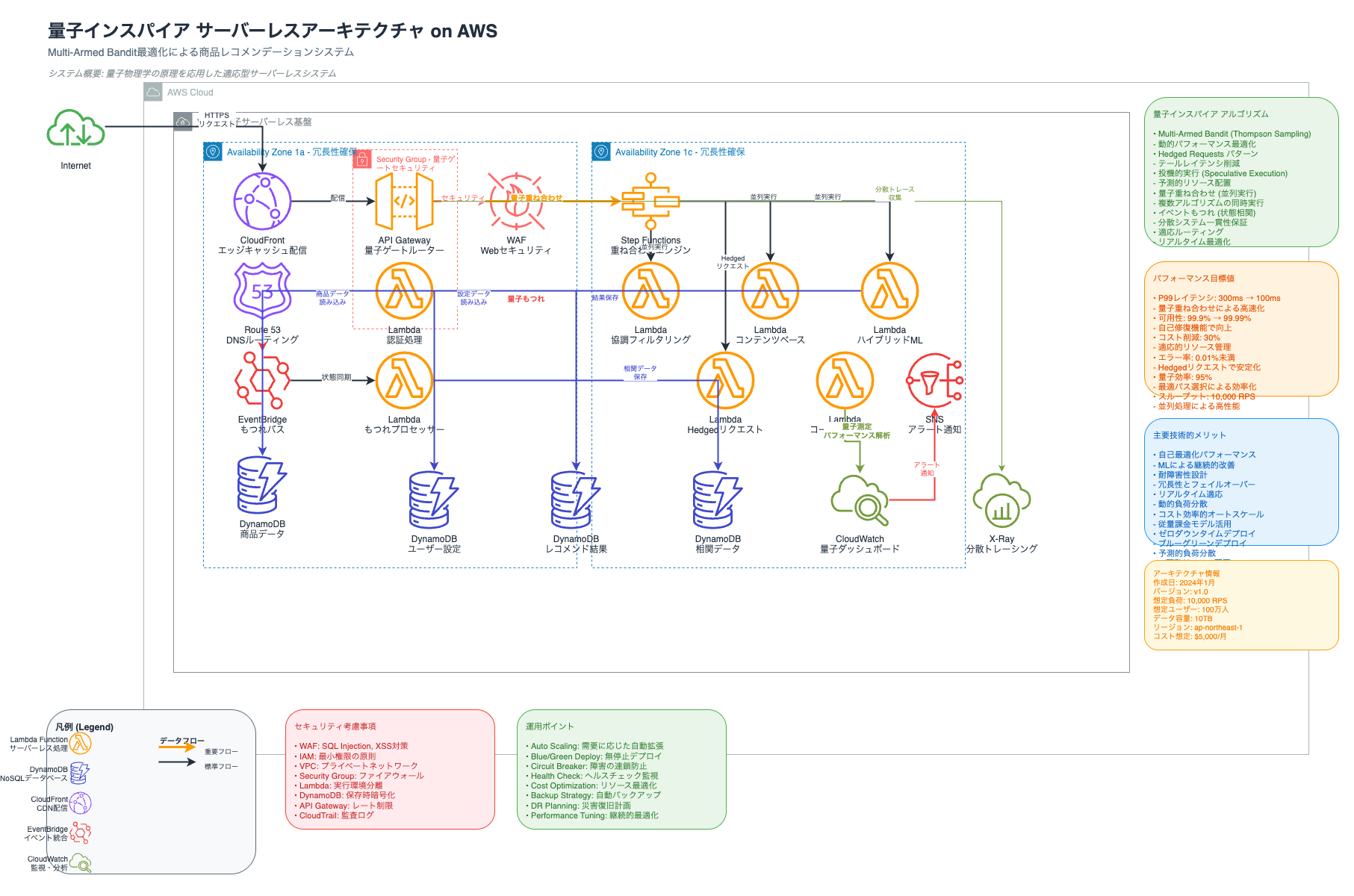Select the 量子重ね合わせ flow label
The width and height of the screenshot is (1354, 896).
point(536,198)
